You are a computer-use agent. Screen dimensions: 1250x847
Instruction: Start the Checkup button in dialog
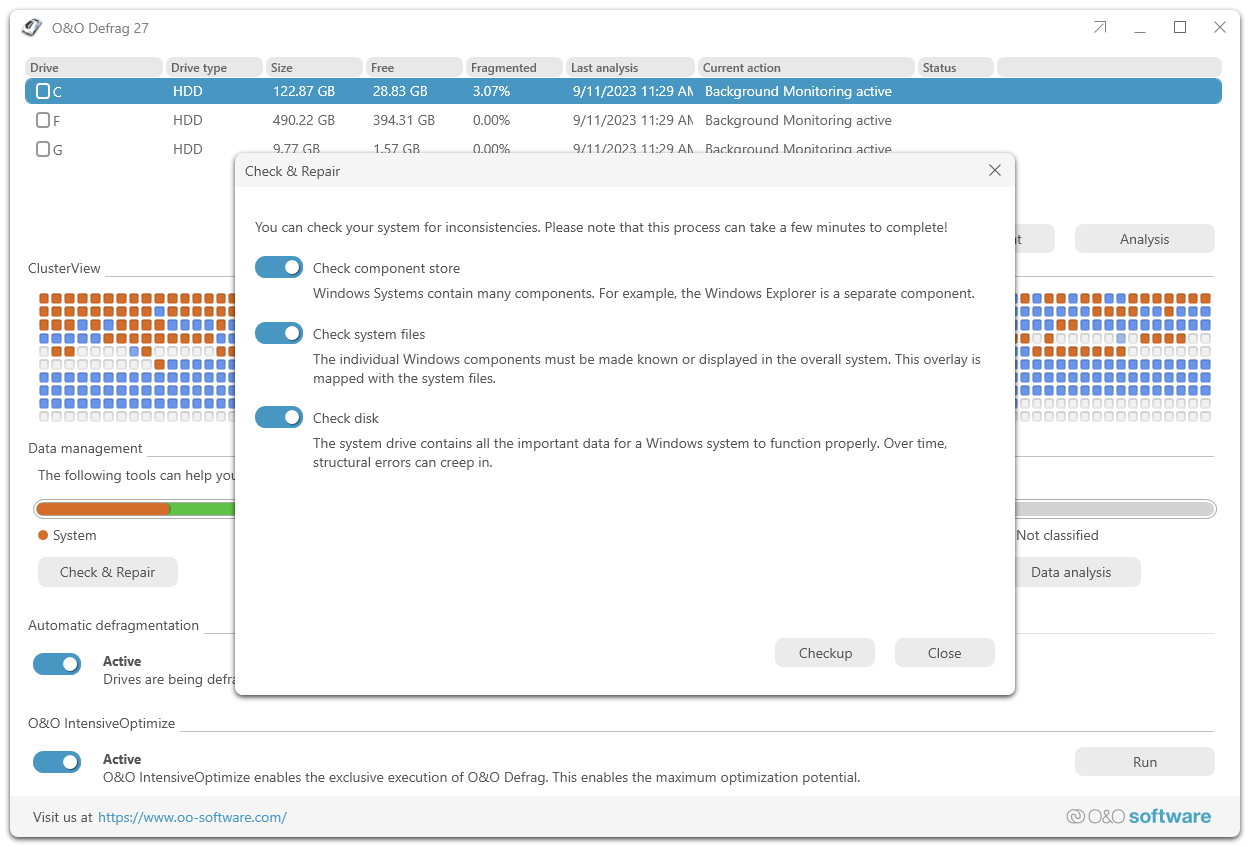point(825,653)
